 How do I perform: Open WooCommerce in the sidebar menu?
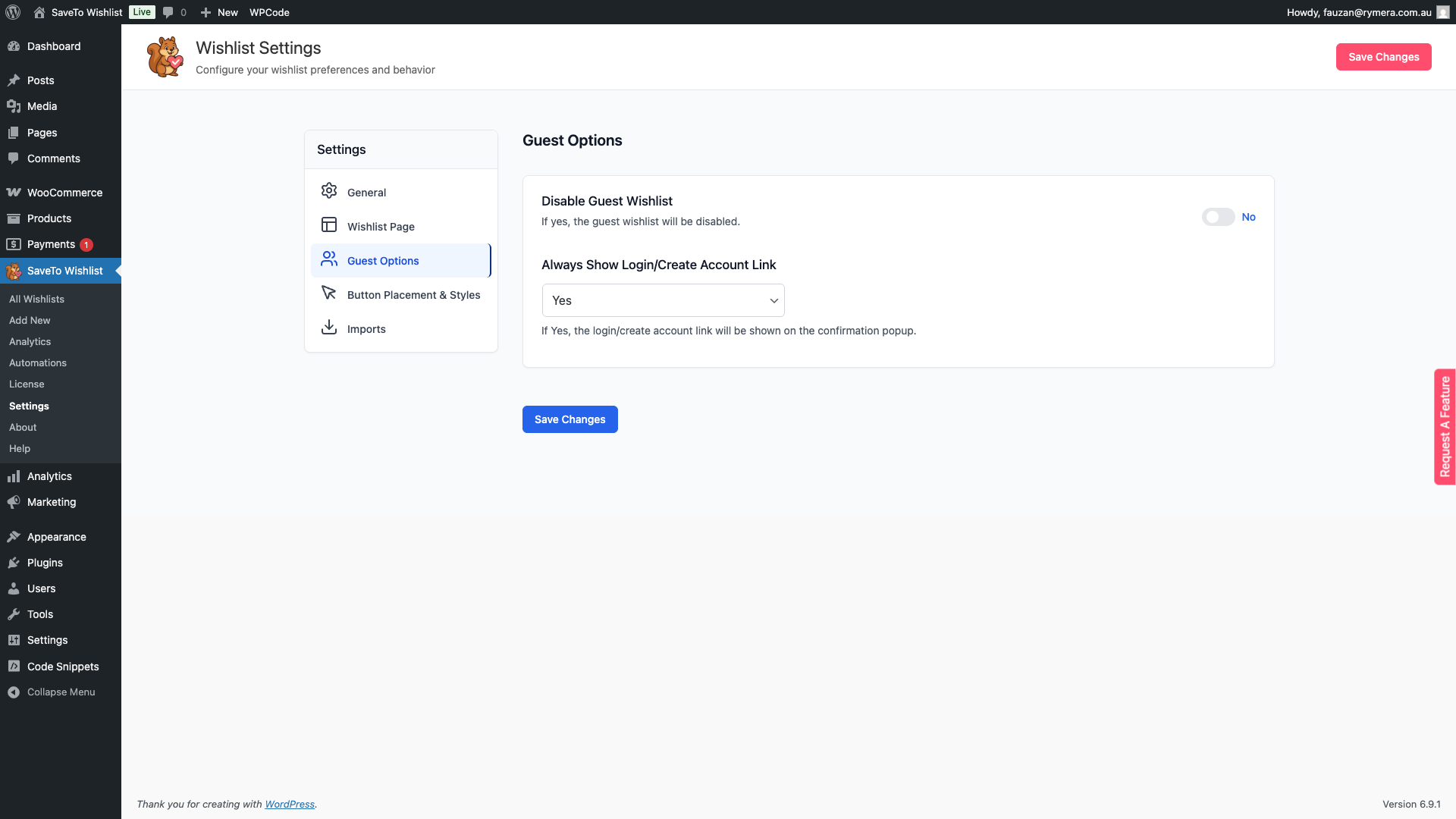pos(64,193)
